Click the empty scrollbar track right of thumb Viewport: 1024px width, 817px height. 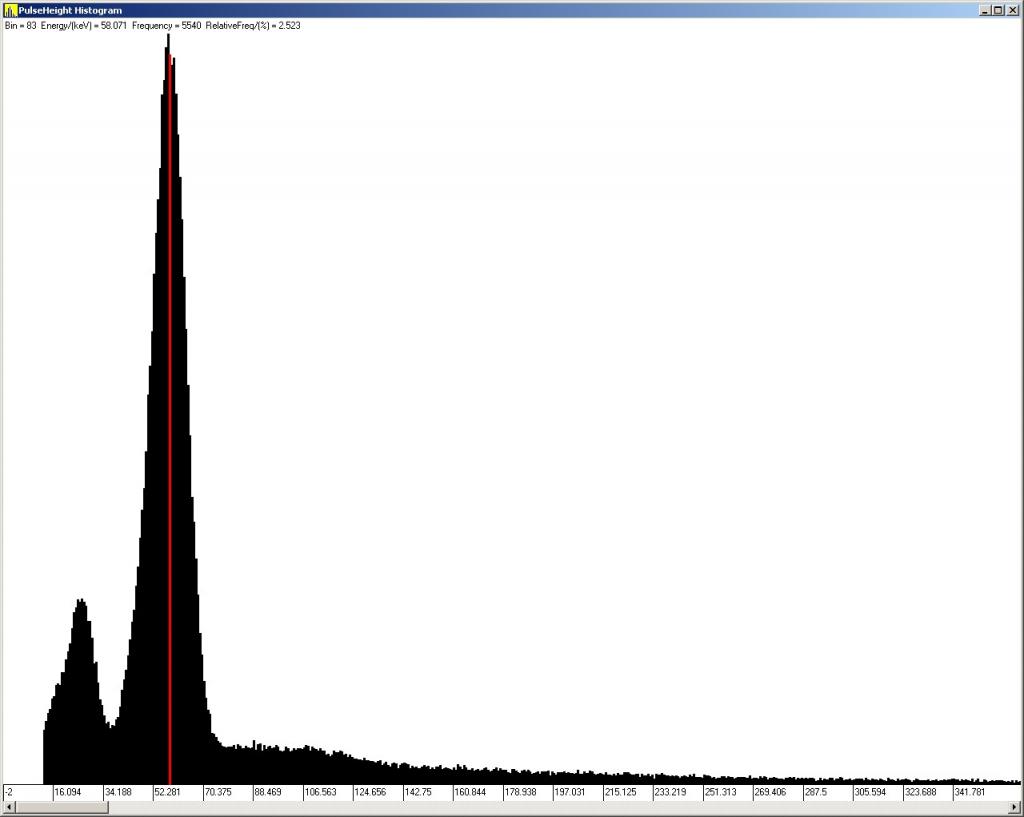[x=560, y=807]
